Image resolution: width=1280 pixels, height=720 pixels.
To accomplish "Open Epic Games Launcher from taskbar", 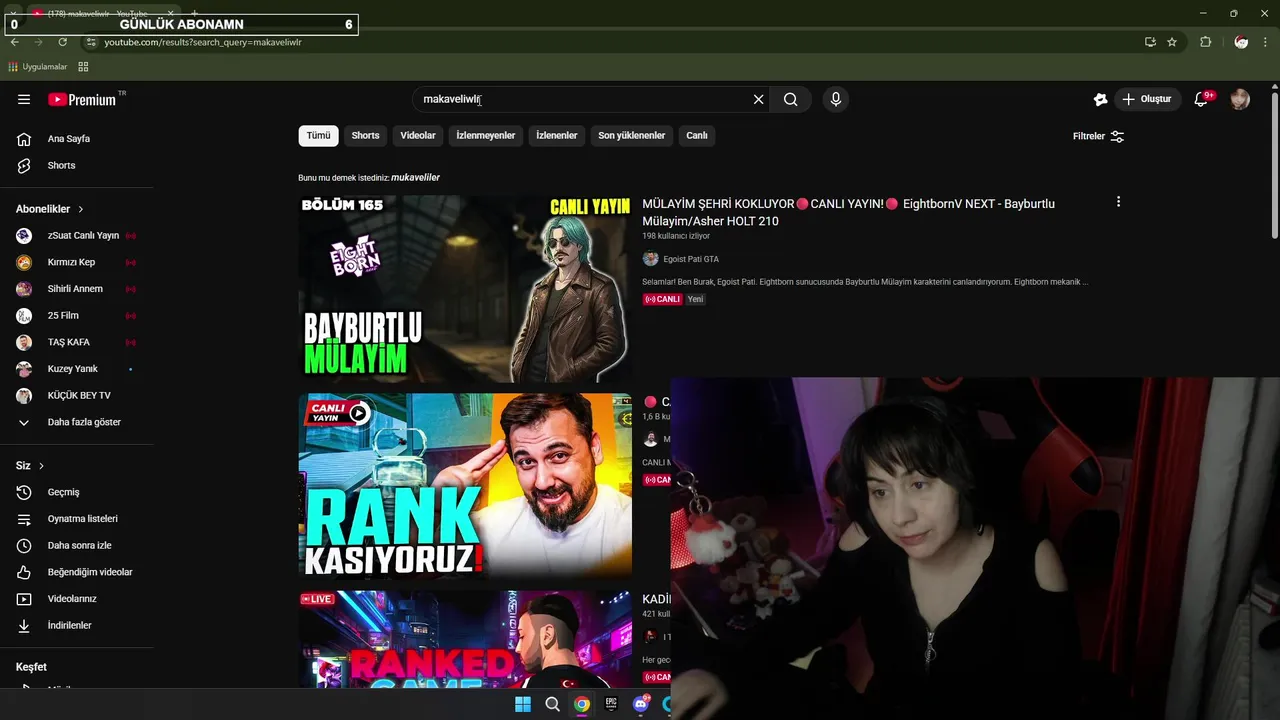I will pos(611,704).
